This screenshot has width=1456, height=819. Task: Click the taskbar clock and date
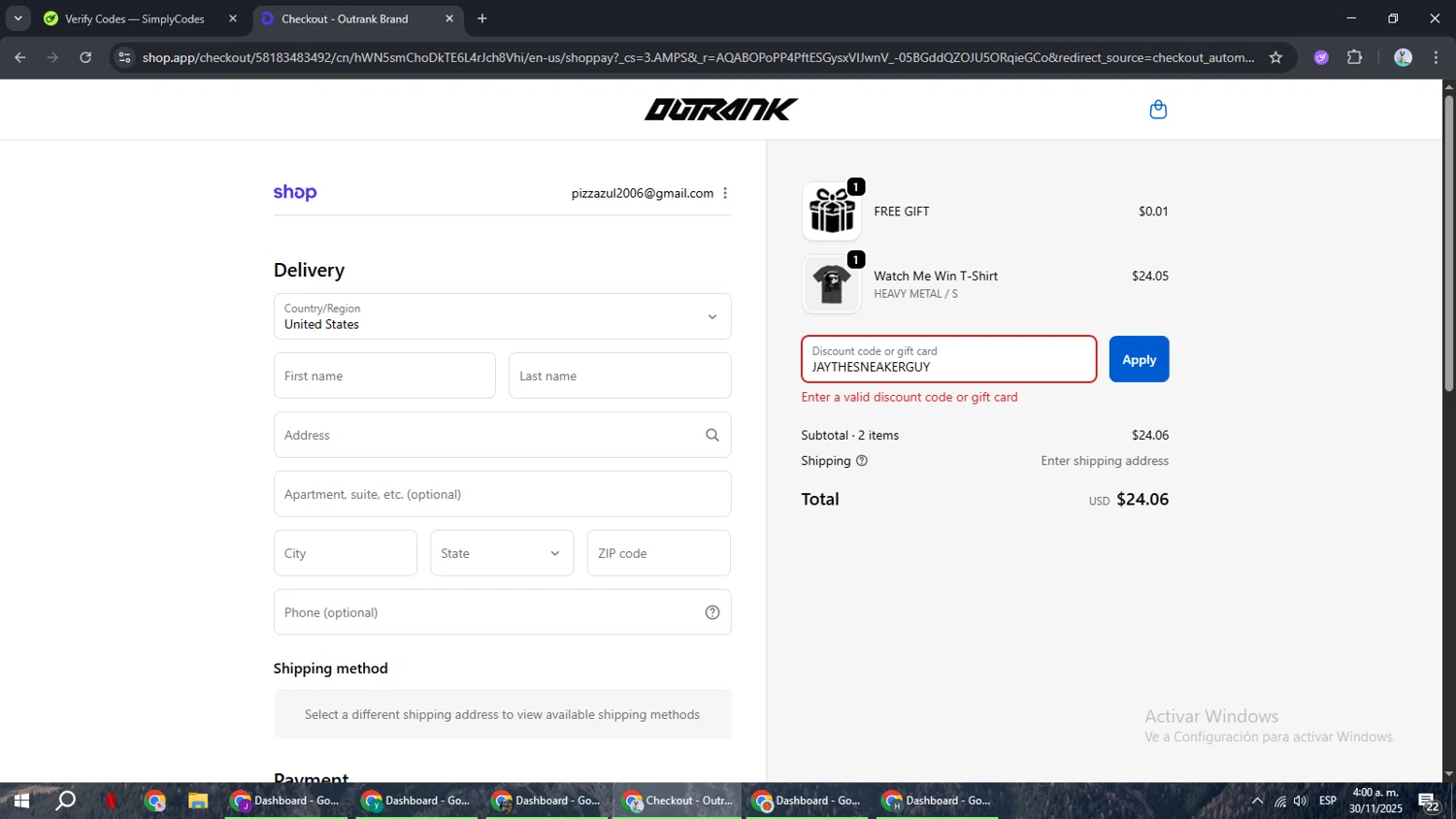1375,802
